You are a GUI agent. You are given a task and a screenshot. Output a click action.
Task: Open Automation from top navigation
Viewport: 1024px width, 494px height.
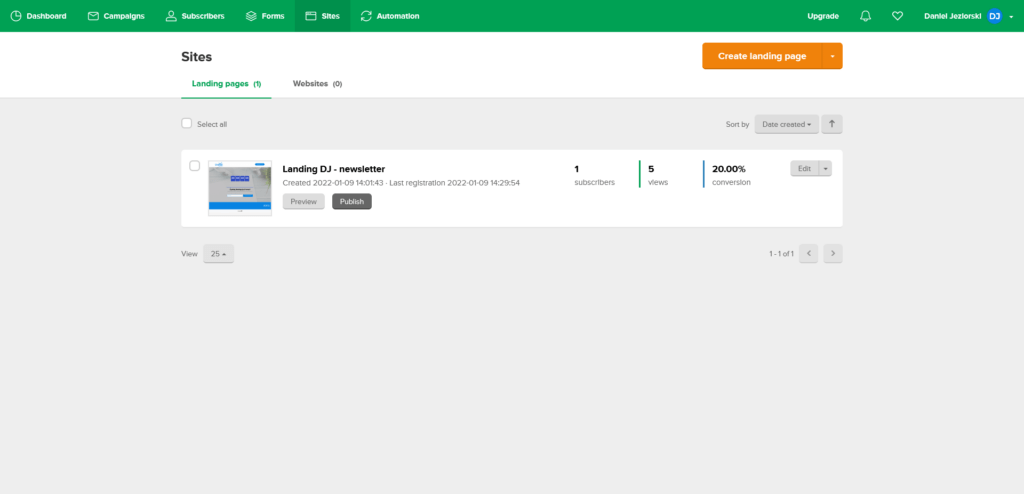click(390, 16)
